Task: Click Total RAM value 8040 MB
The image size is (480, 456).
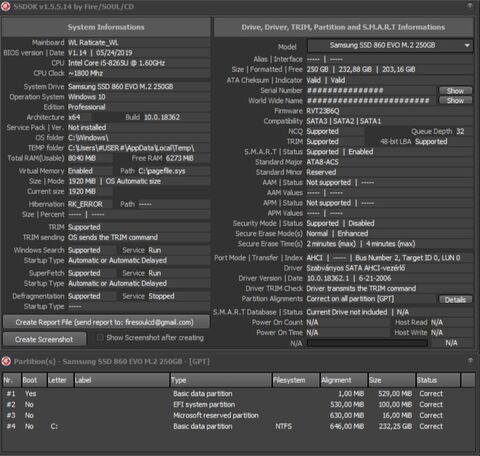Action: point(82,158)
